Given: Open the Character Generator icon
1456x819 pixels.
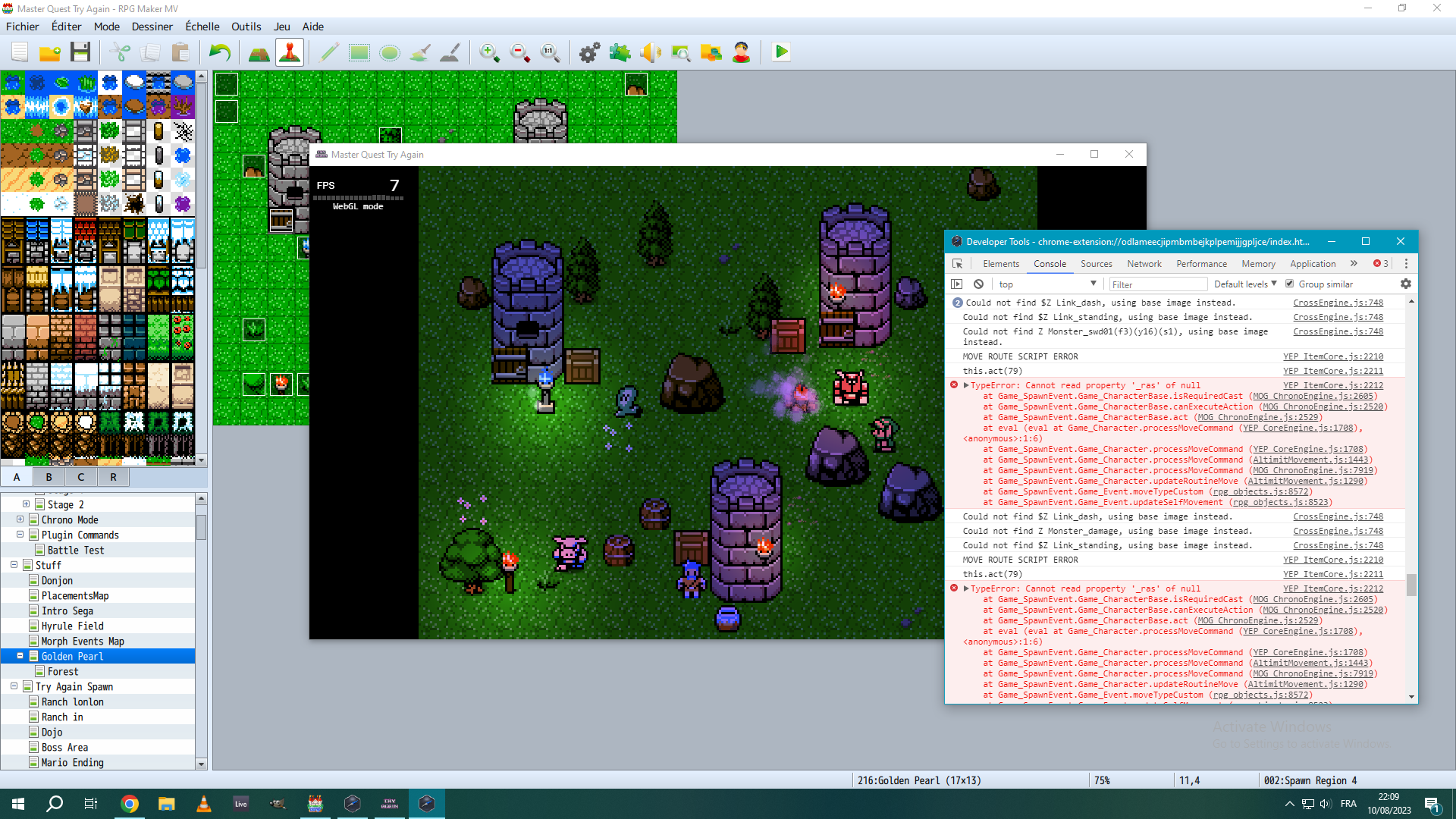Looking at the screenshot, I should point(742,52).
